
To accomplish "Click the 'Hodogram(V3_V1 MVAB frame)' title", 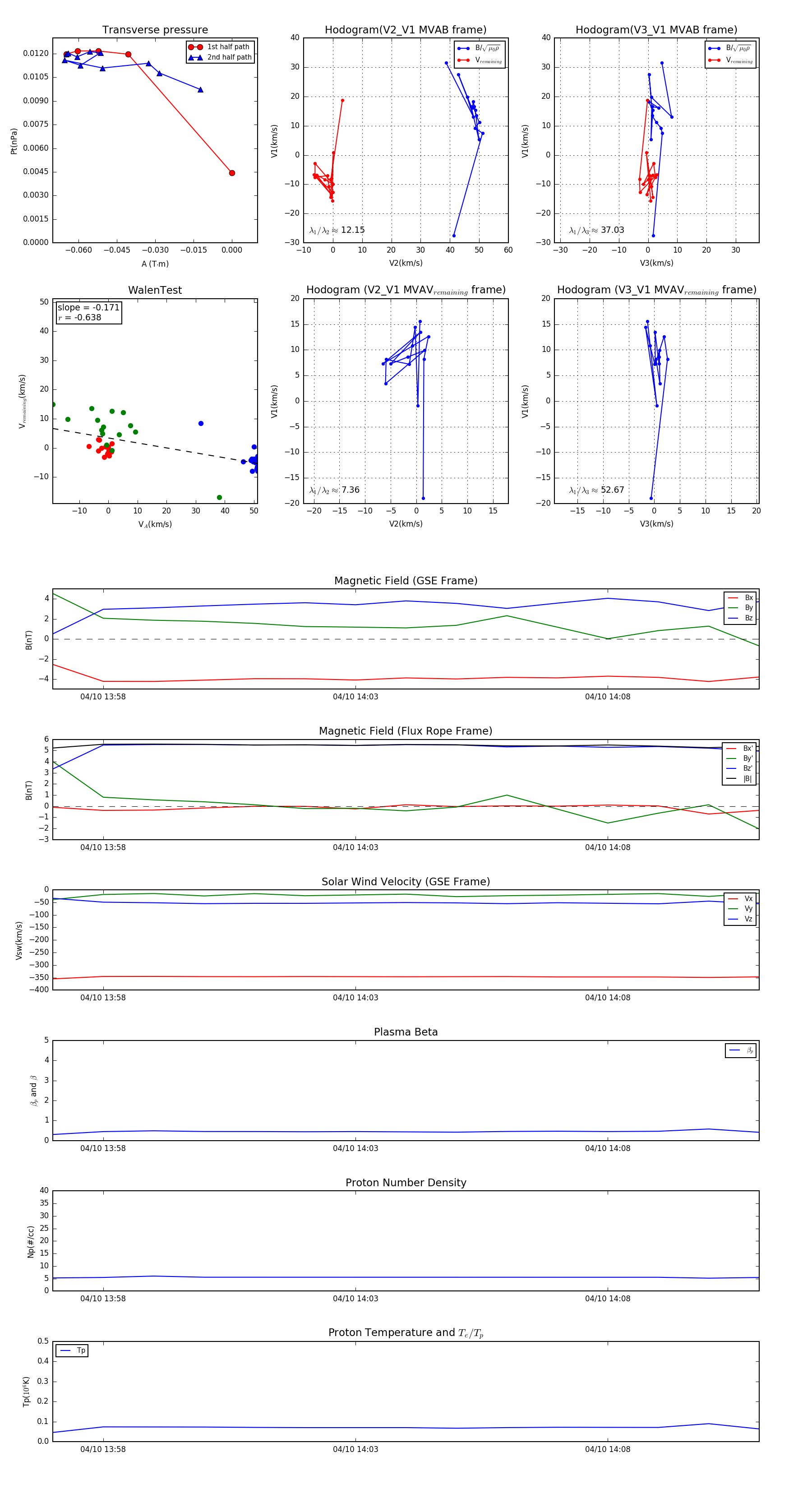I will 656,30.
